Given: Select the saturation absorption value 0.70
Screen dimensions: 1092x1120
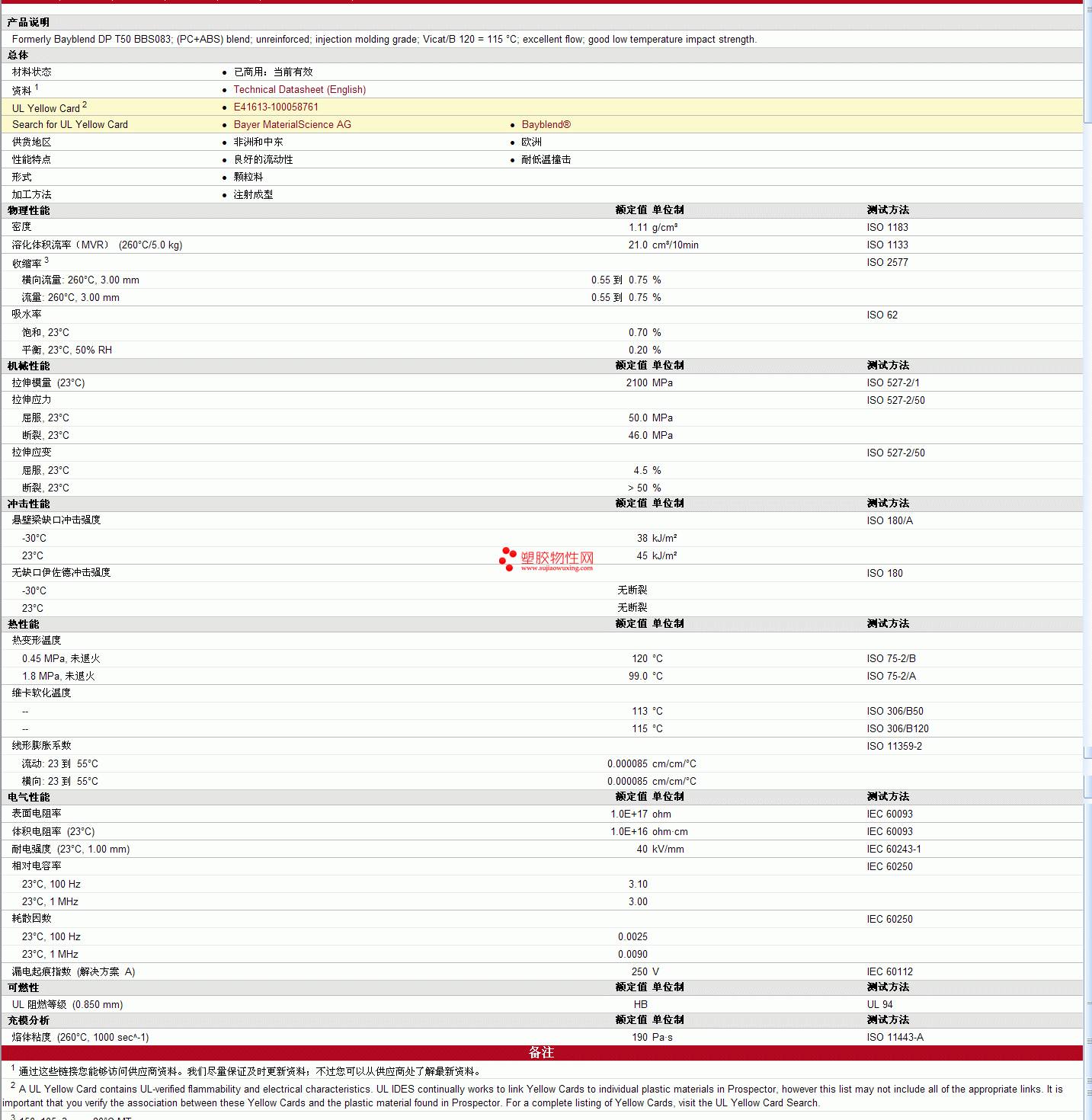Looking at the screenshot, I should [x=638, y=333].
